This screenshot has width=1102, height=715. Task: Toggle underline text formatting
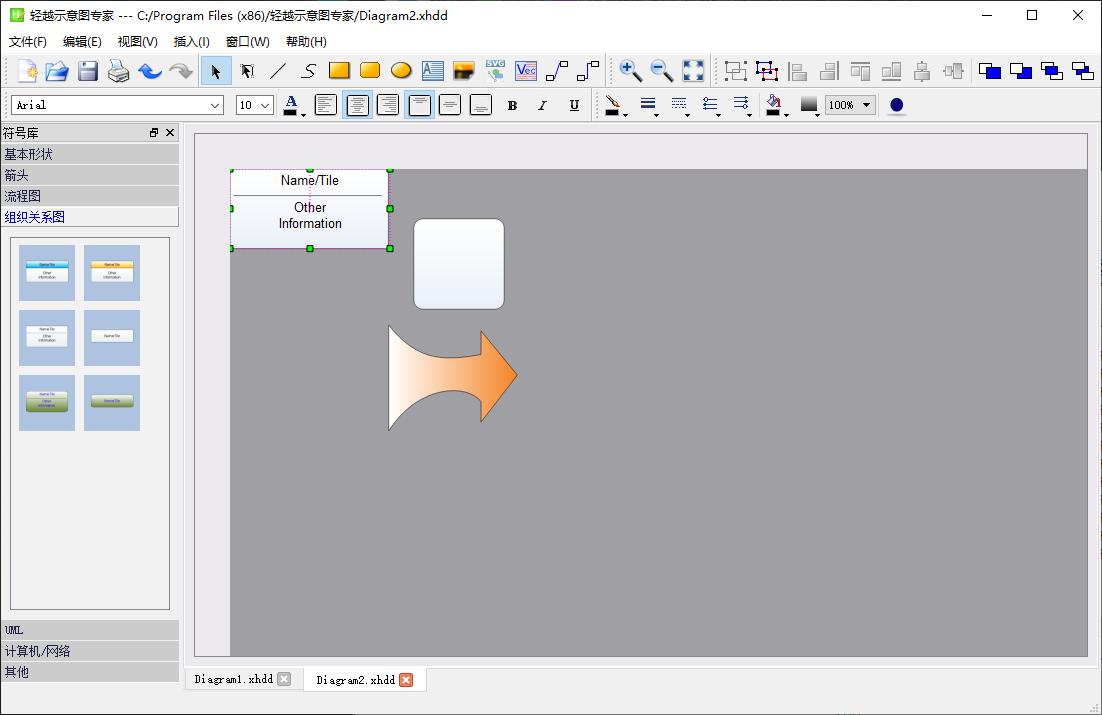point(574,105)
